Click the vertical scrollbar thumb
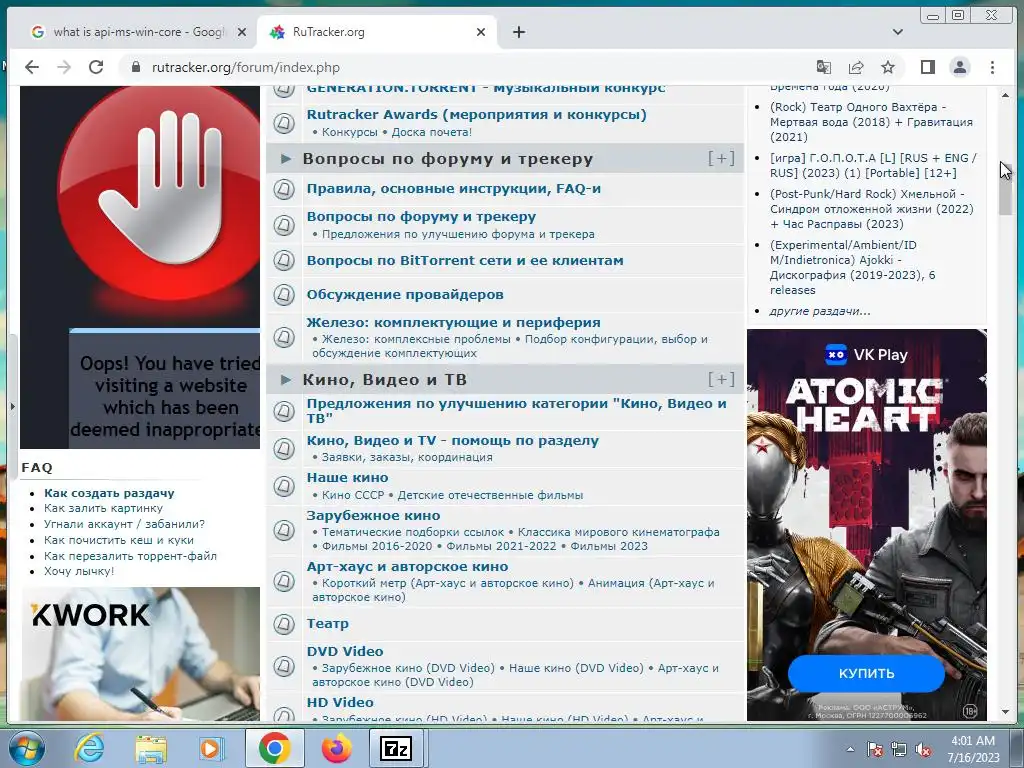 click(1005, 189)
